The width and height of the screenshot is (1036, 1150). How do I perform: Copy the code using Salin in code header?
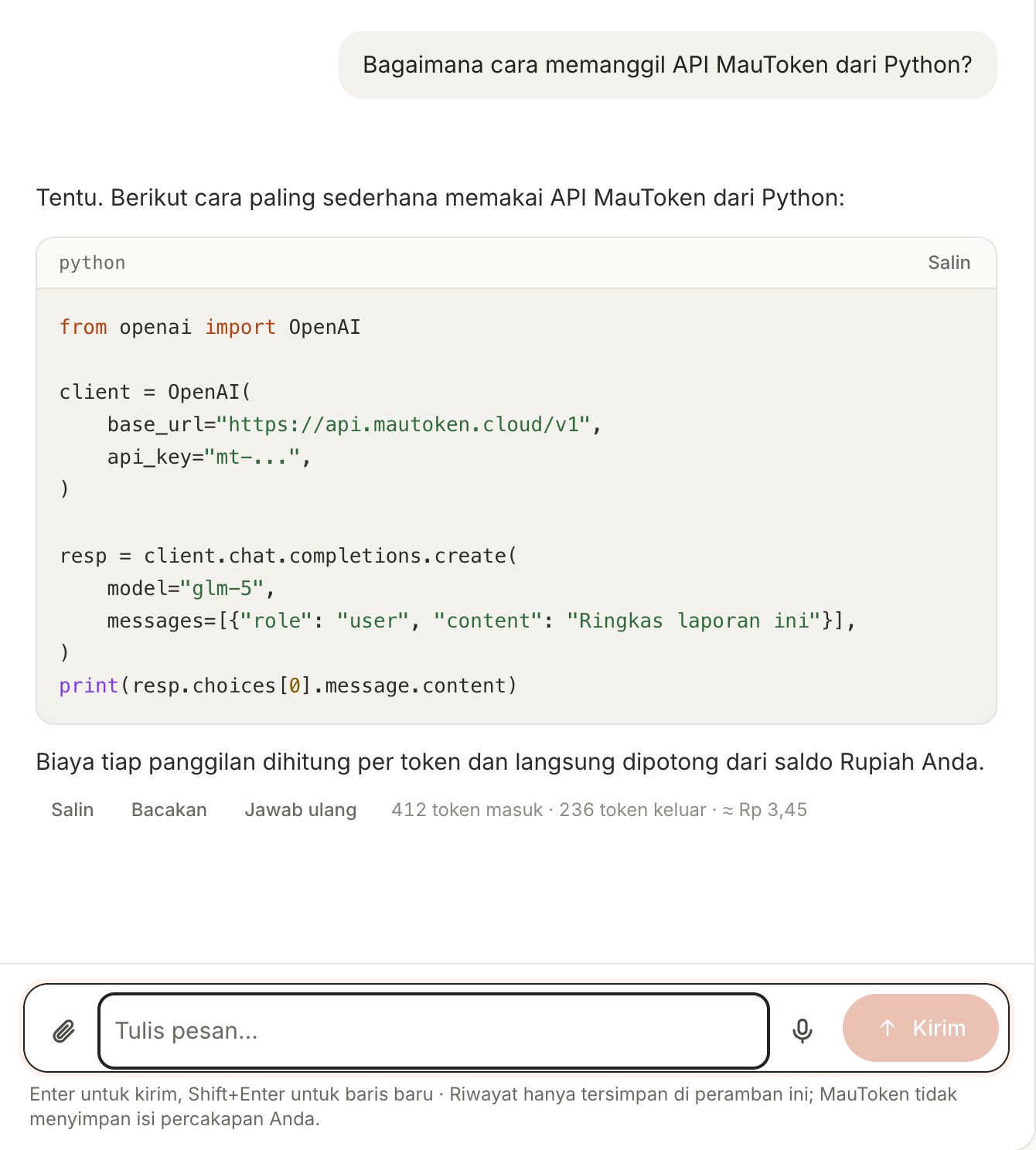point(949,263)
